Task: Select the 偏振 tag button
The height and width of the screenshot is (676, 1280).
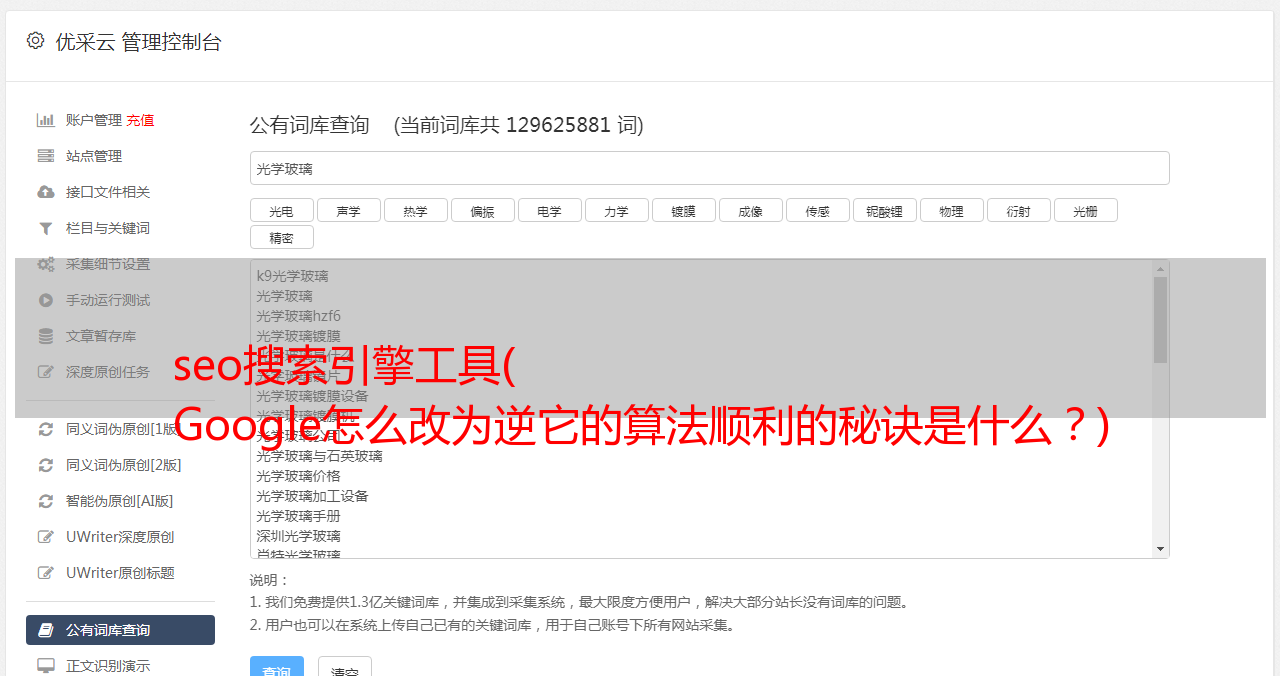Action: [482, 210]
